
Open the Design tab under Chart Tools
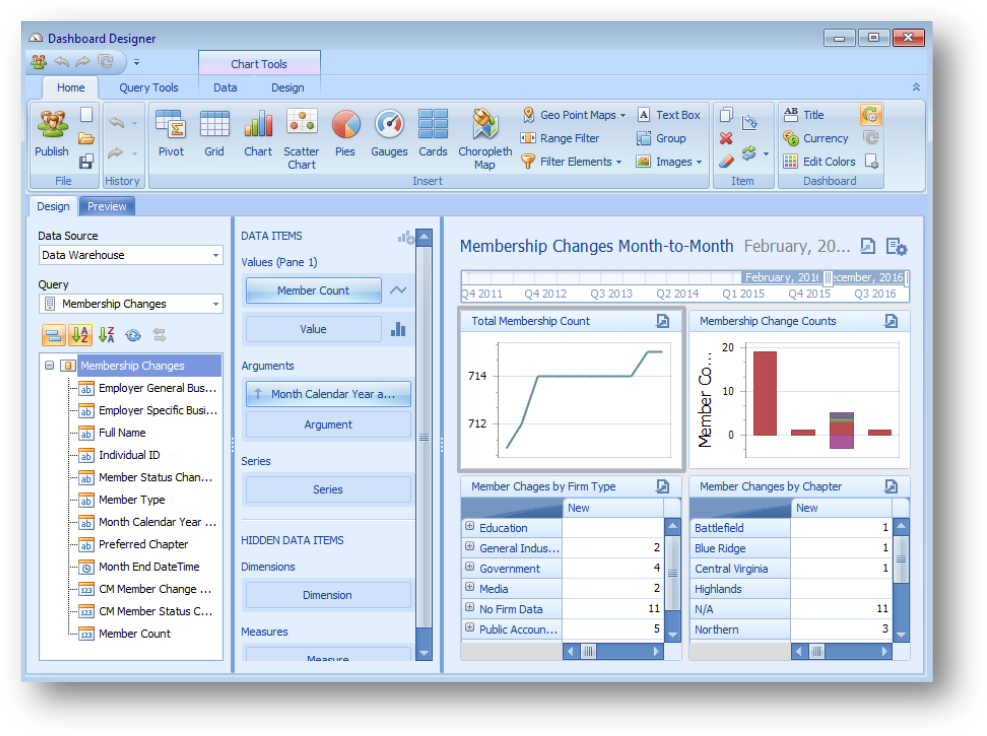[288, 88]
